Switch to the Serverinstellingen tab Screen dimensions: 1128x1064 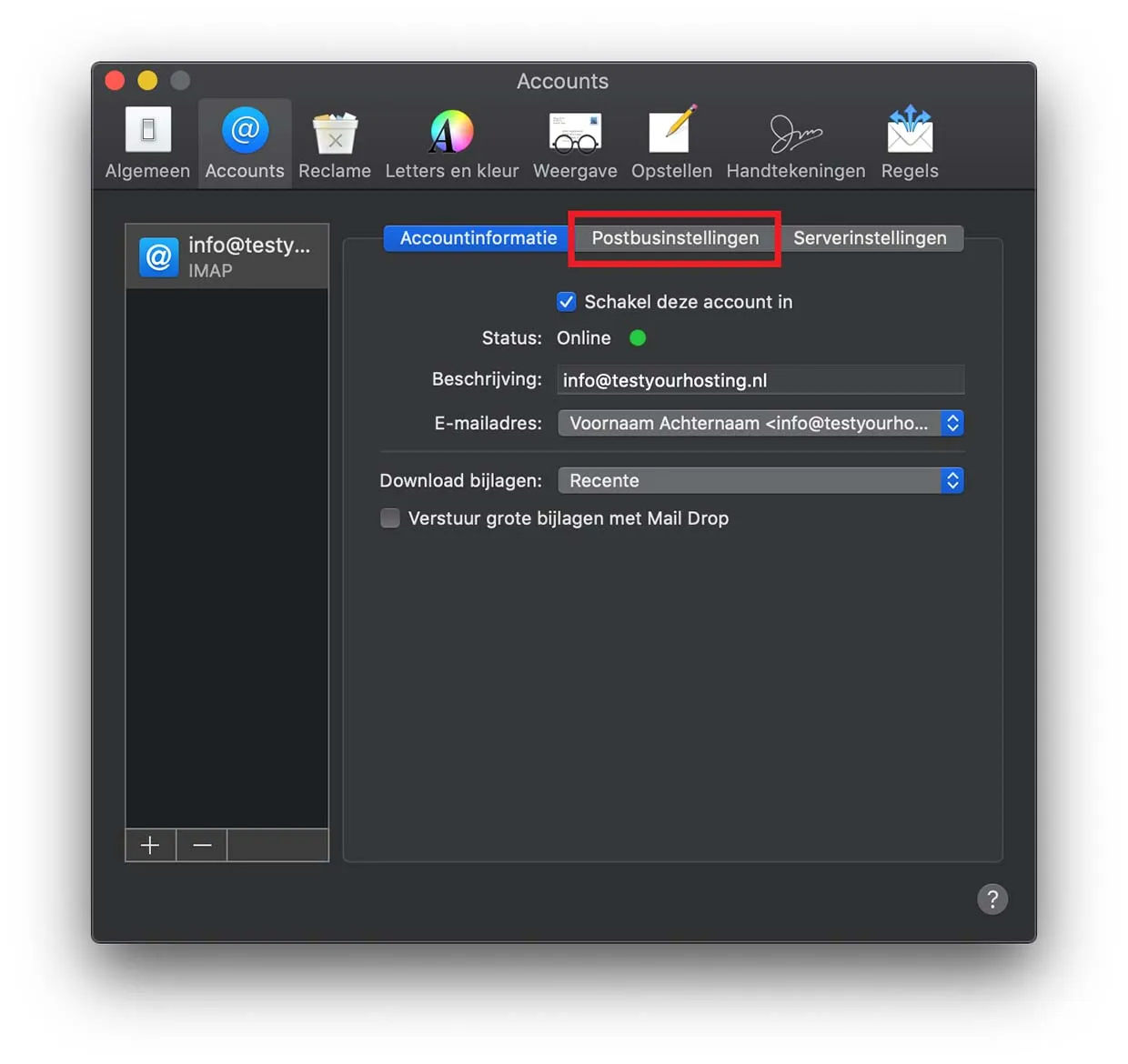869,238
